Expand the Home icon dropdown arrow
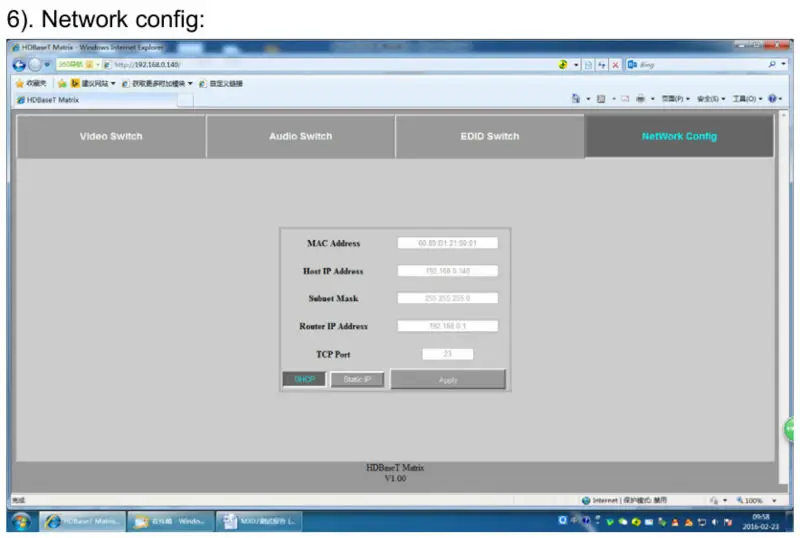The width and height of the screenshot is (800, 538). [x=588, y=99]
